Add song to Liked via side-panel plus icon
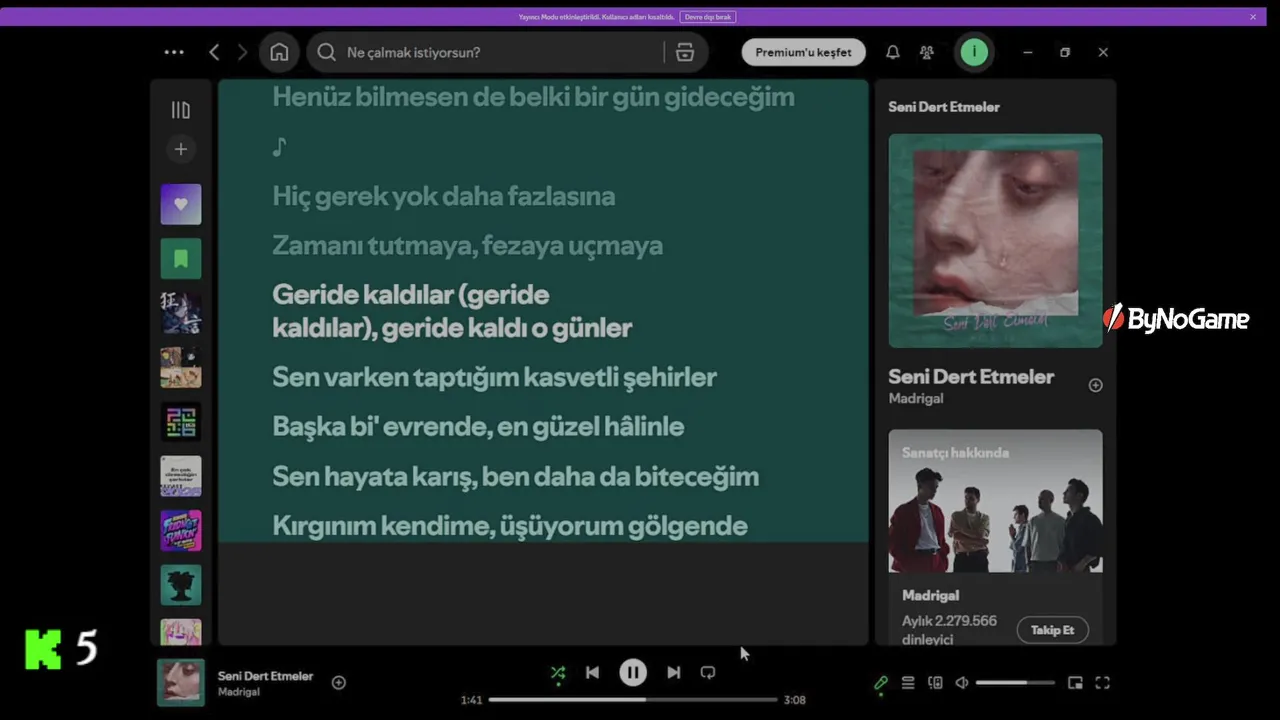The width and height of the screenshot is (1280, 720). pyautogui.click(x=1096, y=385)
